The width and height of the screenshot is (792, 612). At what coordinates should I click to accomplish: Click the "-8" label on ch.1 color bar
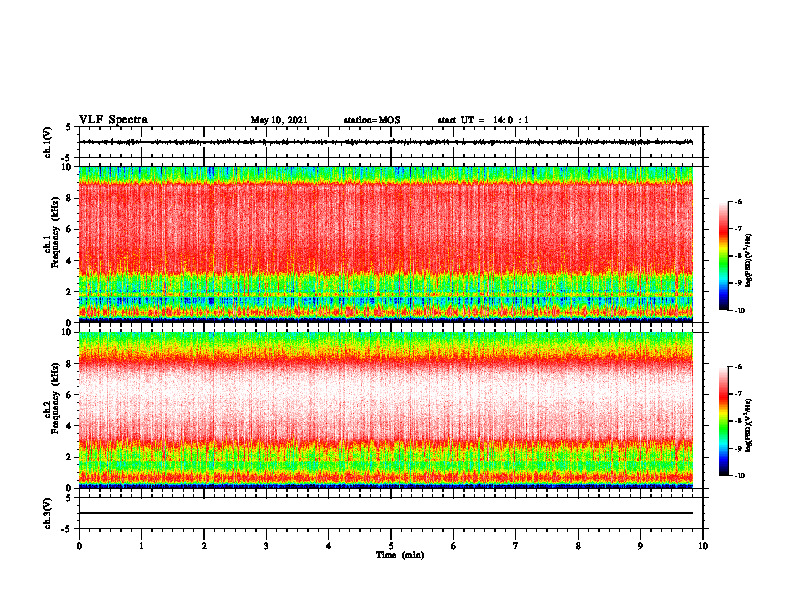tap(738, 256)
